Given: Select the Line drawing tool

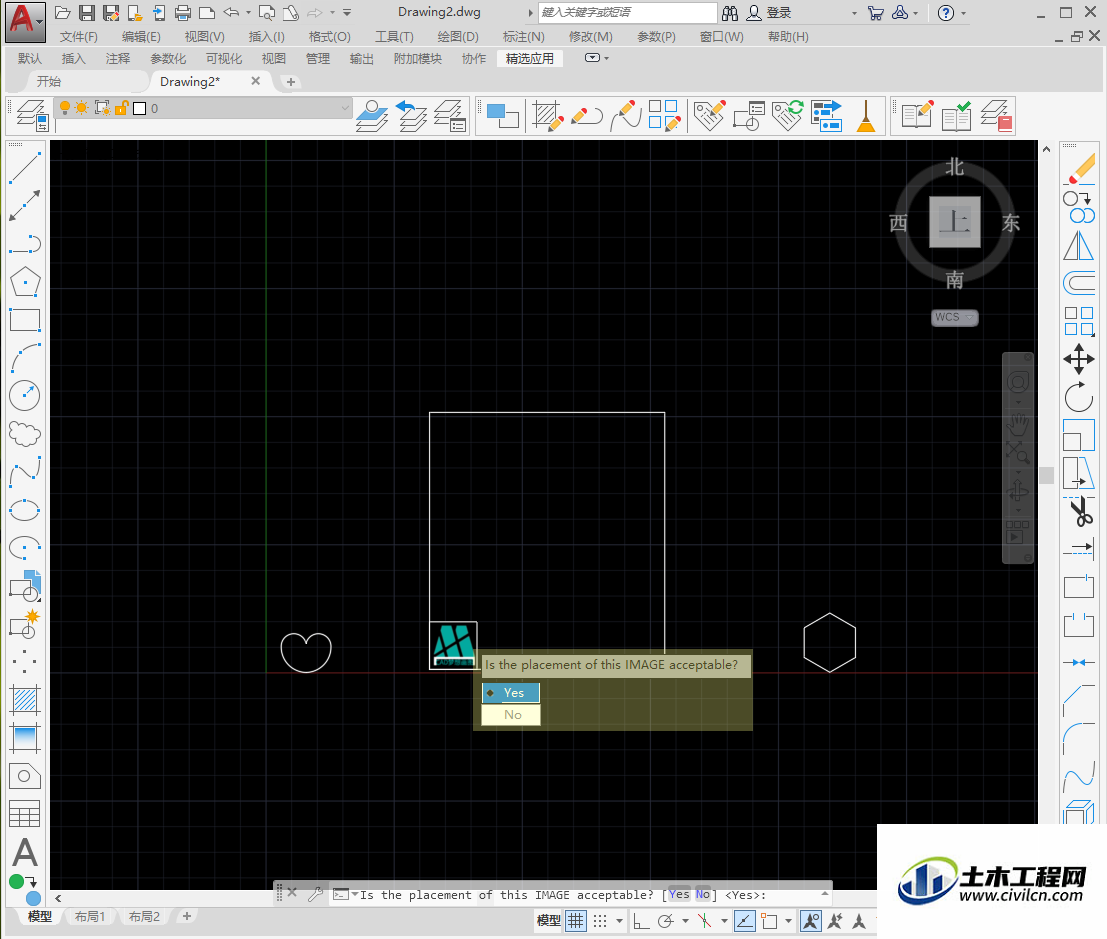Looking at the screenshot, I should 25,167.
